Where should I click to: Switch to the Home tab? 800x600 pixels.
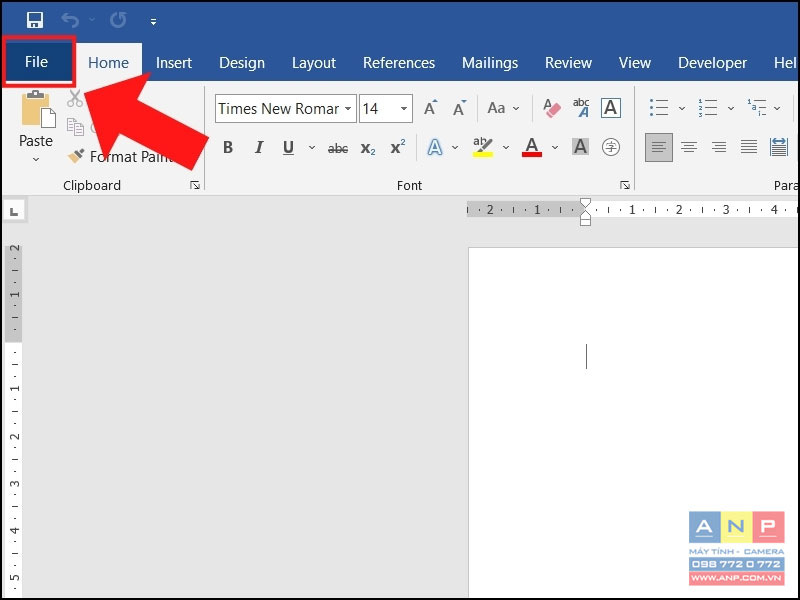coord(108,62)
